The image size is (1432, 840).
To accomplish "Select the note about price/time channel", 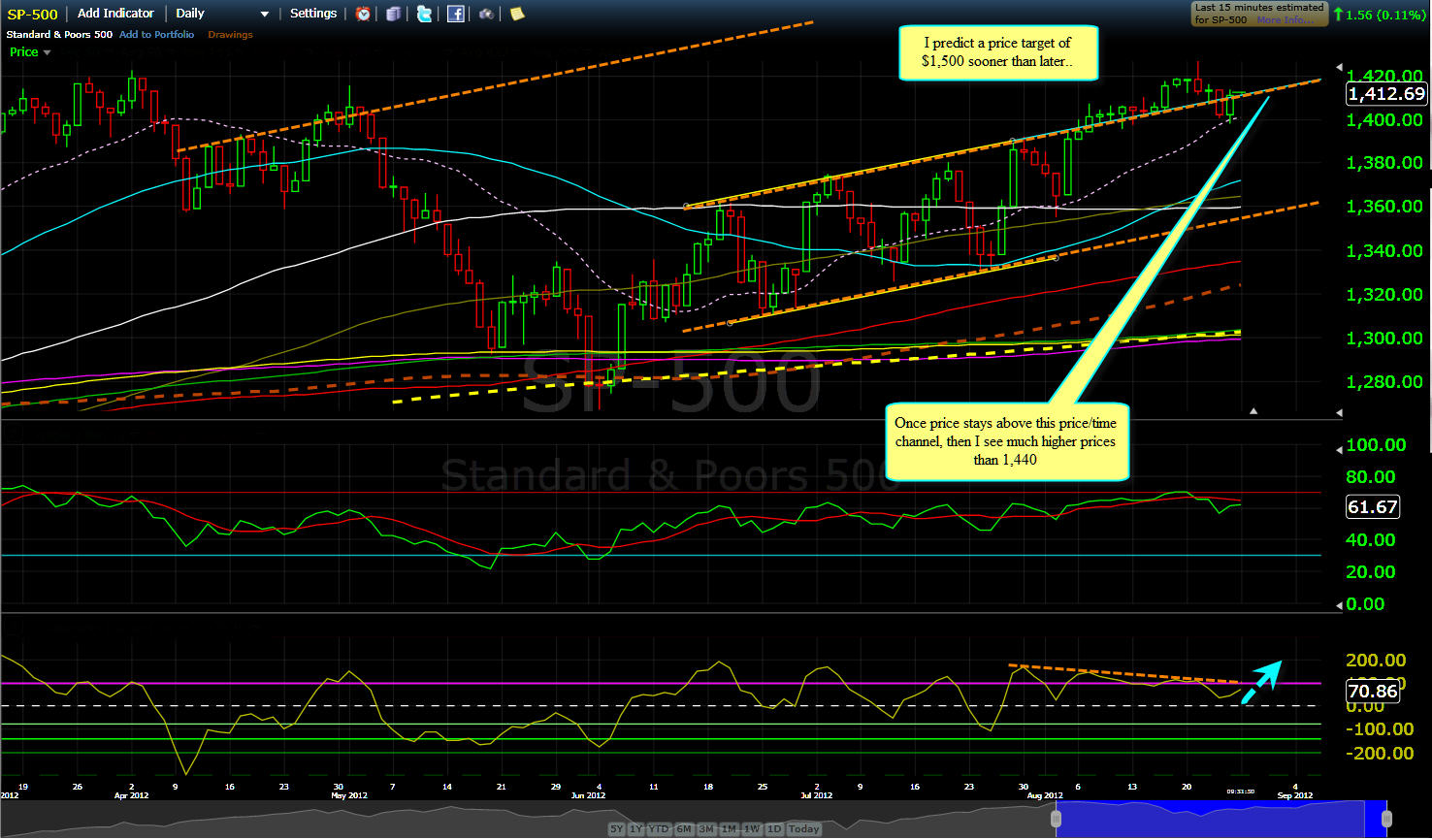I will (1005, 441).
